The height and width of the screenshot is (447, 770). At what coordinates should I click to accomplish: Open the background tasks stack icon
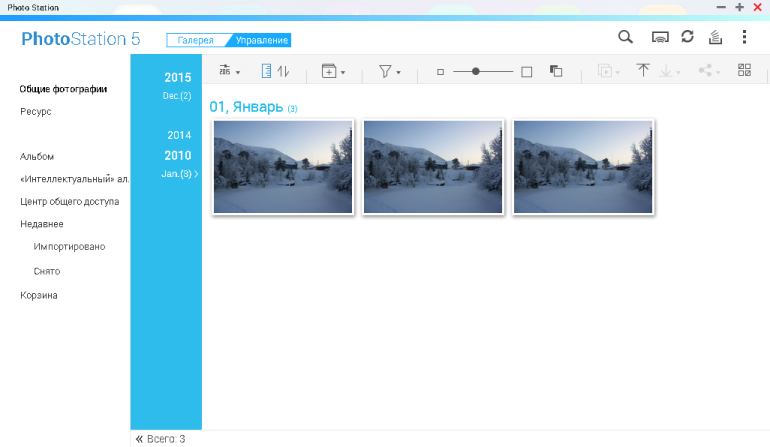(715, 37)
